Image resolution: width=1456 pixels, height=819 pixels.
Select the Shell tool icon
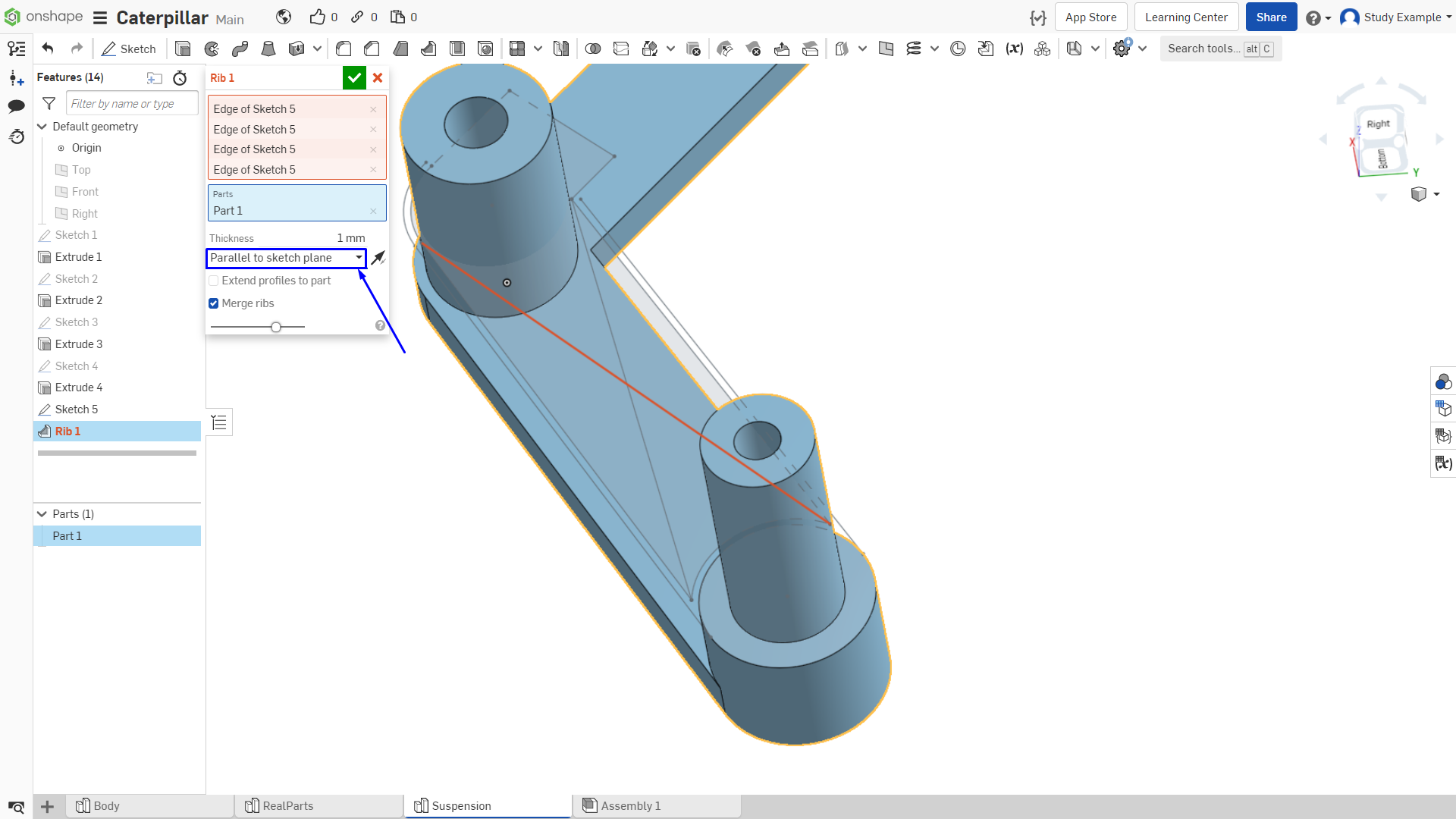(457, 49)
